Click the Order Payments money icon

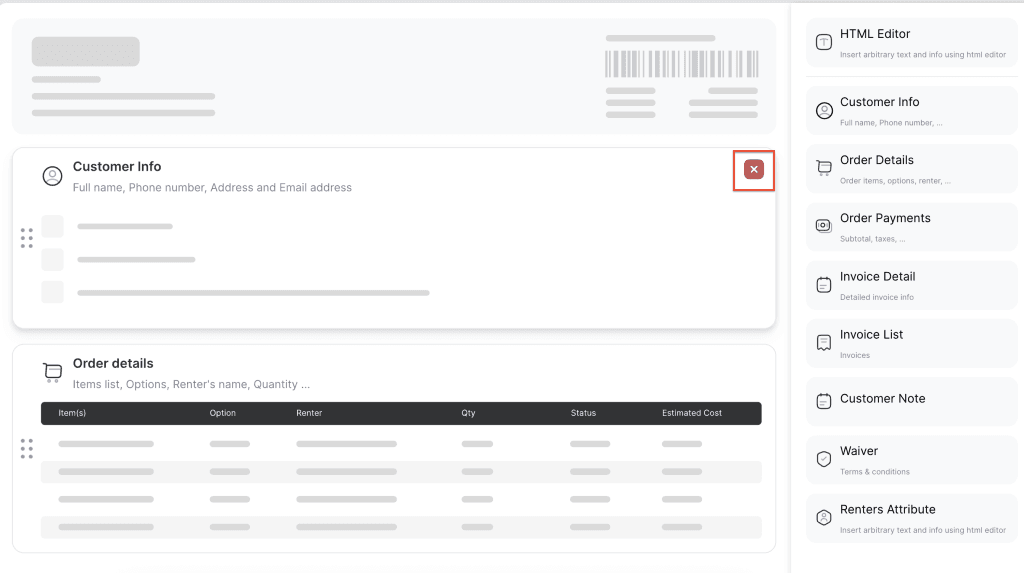coord(824,226)
